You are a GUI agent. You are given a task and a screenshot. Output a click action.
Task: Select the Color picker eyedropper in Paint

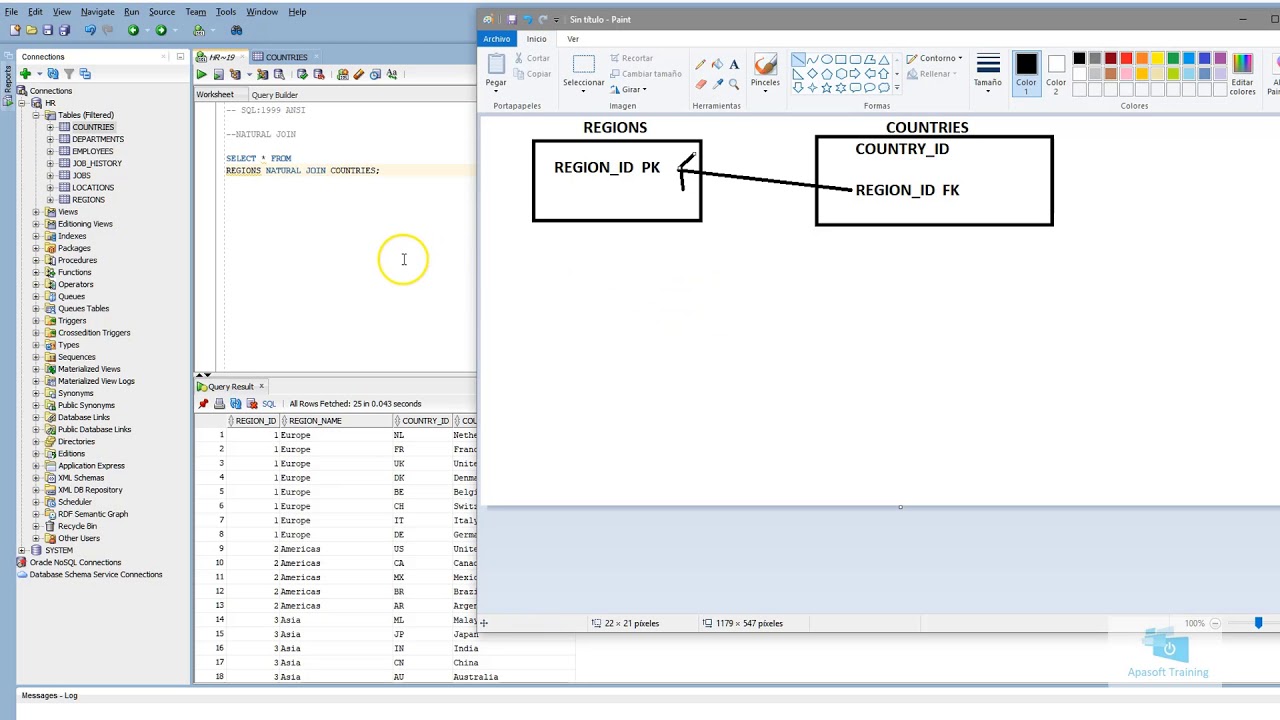point(717,85)
